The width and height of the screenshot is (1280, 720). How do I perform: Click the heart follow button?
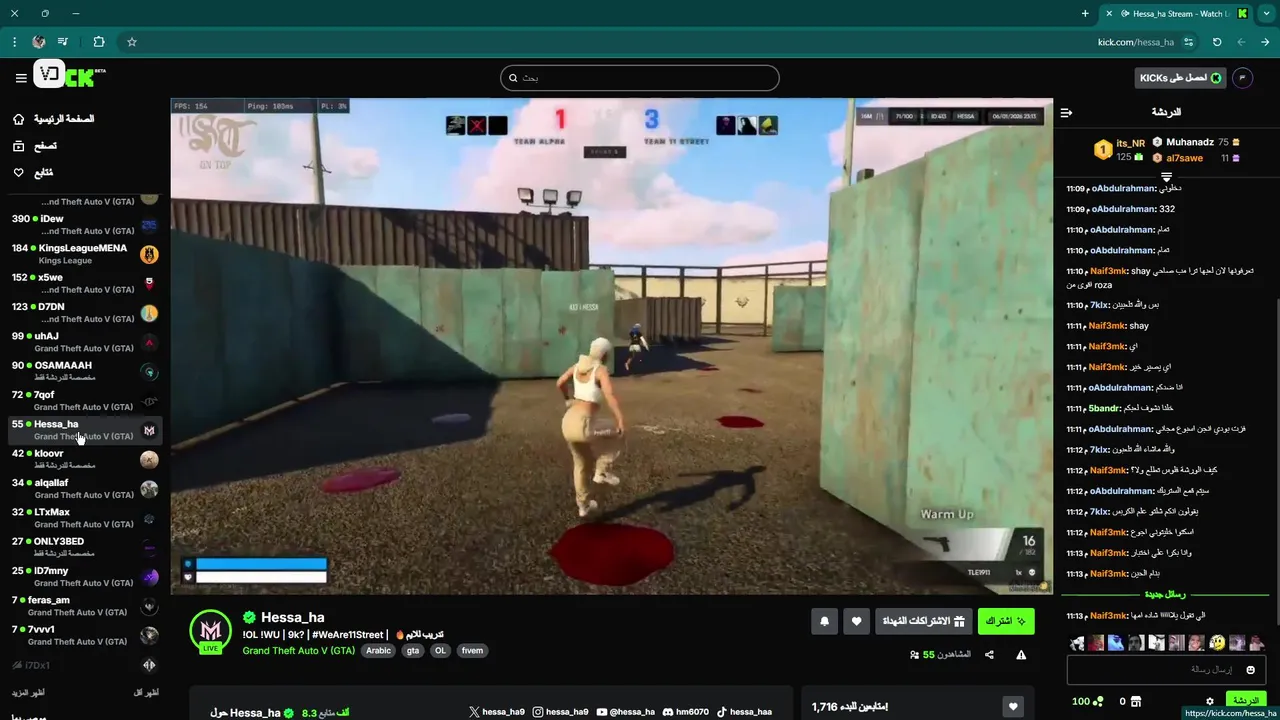857,621
